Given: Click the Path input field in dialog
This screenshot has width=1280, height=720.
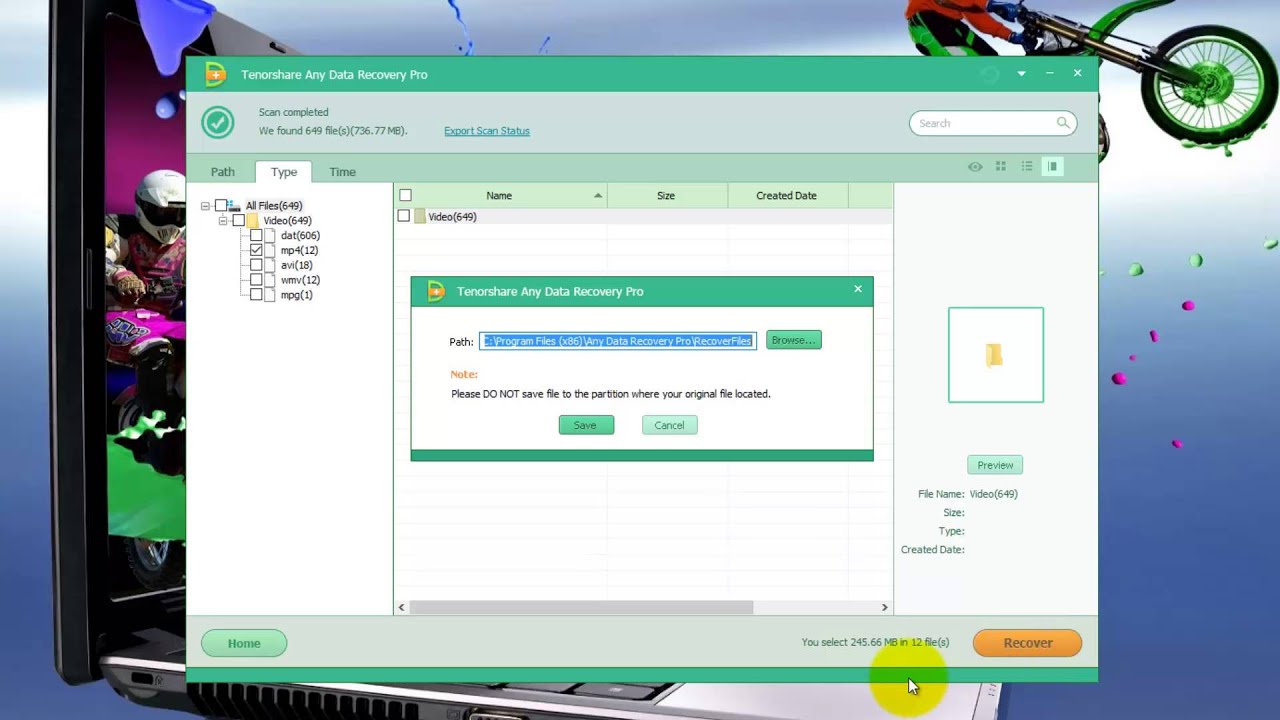Looking at the screenshot, I should pyautogui.click(x=618, y=341).
